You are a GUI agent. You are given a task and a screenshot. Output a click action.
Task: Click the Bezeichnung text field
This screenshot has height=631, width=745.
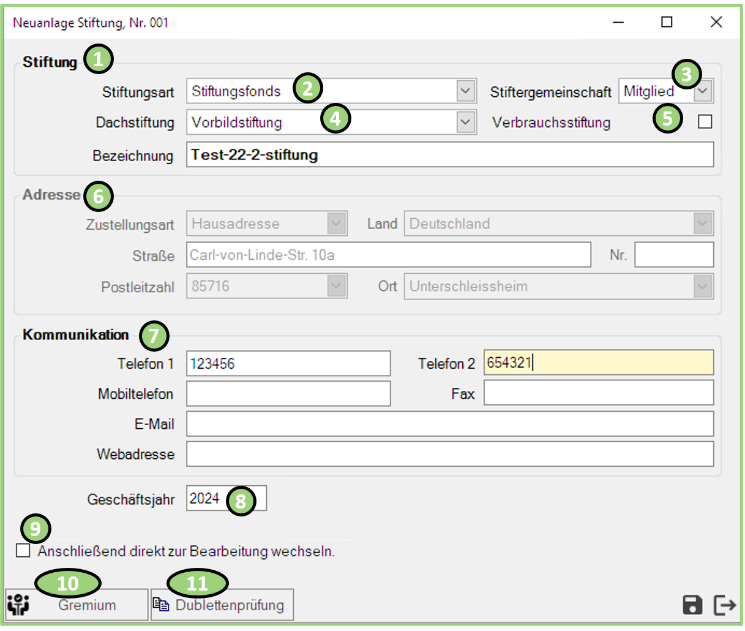(450, 155)
